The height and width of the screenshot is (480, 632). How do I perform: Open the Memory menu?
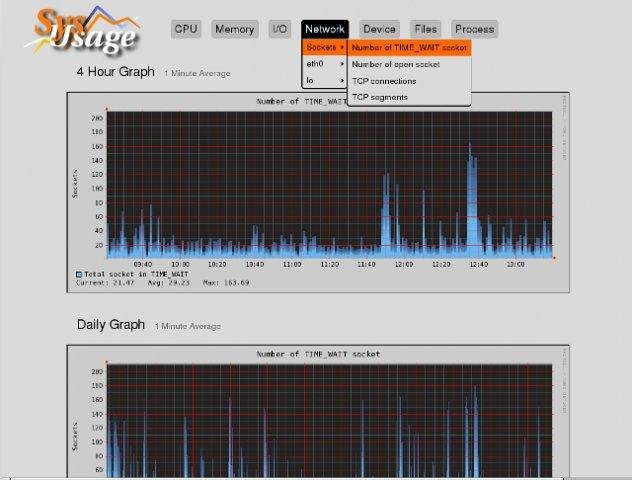pyautogui.click(x=235, y=29)
